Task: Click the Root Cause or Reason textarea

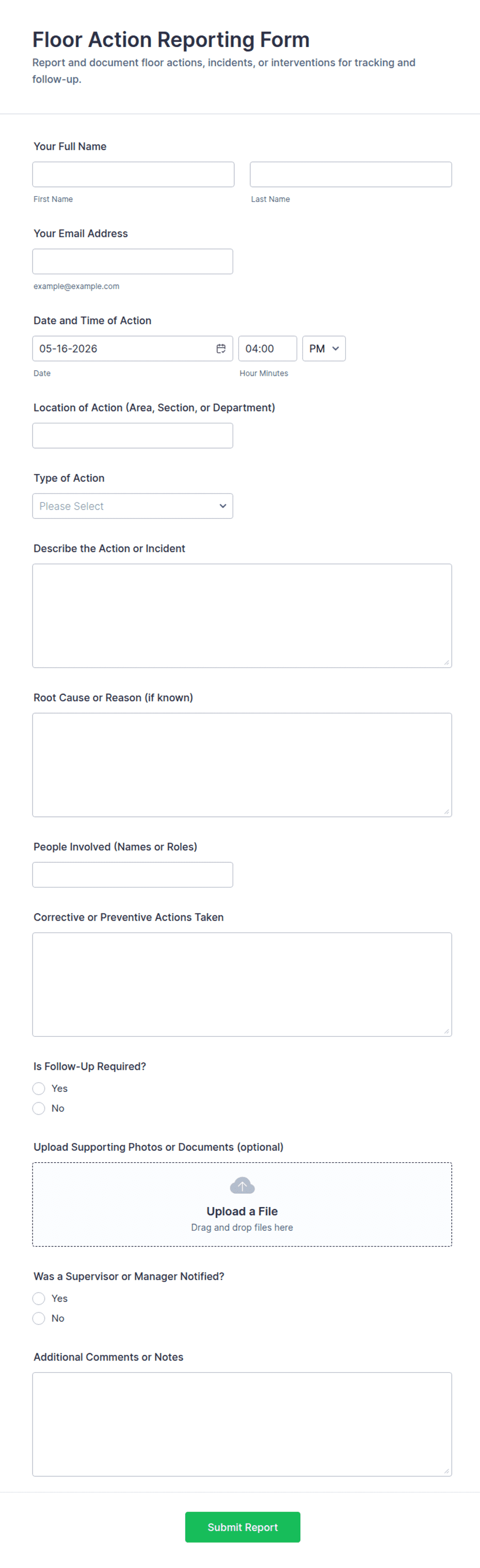Action: click(x=242, y=765)
